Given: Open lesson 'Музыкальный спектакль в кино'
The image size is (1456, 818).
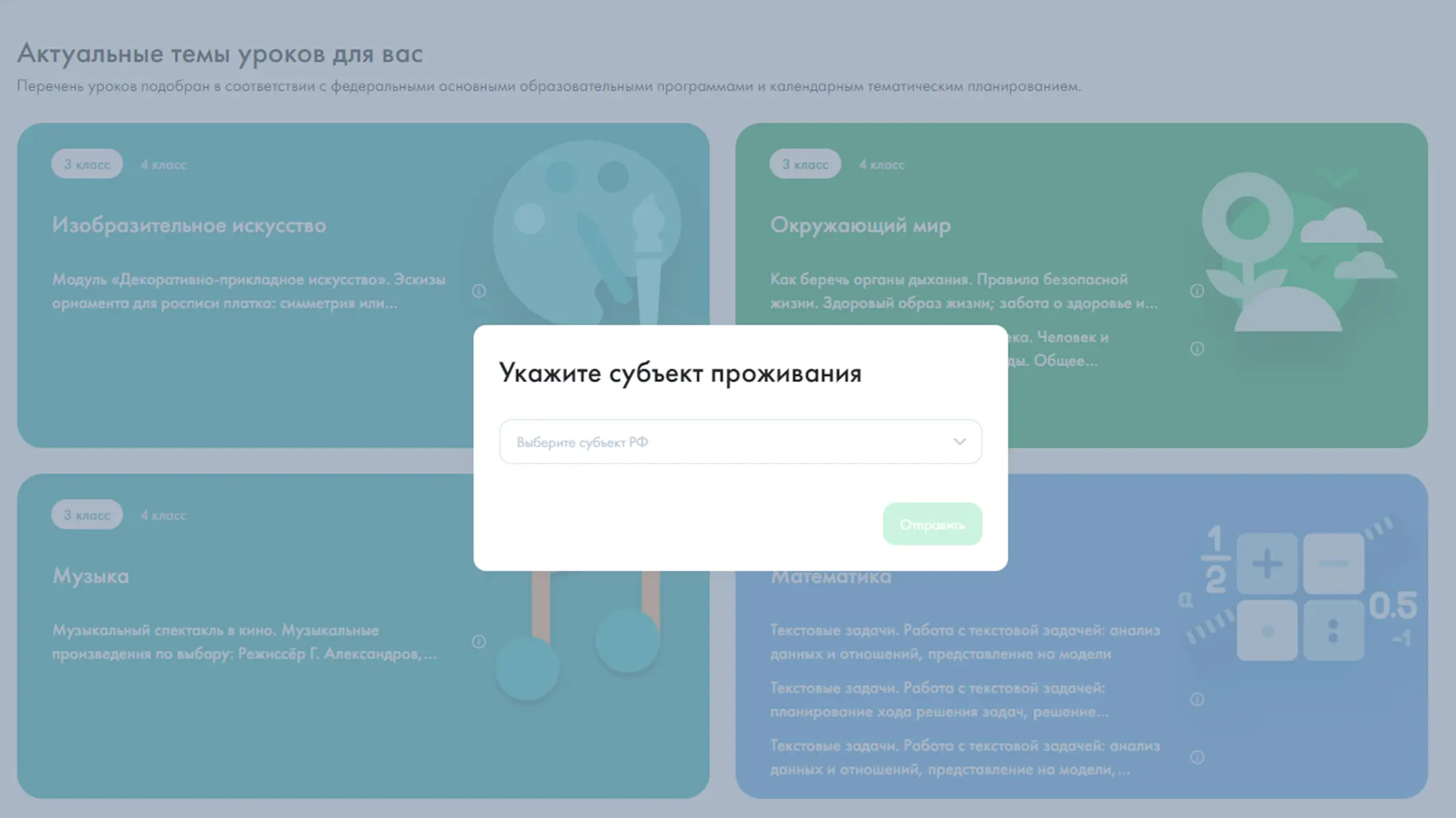Looking at the screenshot, I should click(x=244, y=641).
